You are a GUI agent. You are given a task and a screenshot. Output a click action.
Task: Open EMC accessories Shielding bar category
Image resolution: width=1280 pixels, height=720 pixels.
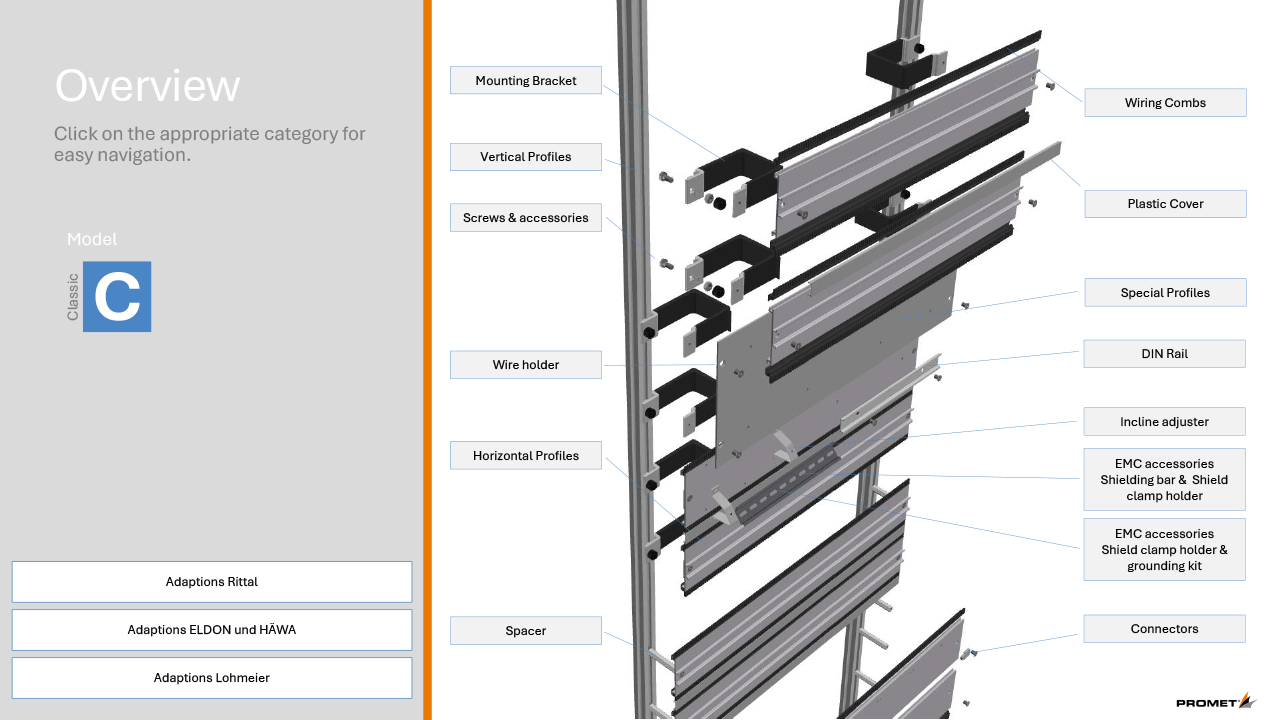[x=1164, y=480]
